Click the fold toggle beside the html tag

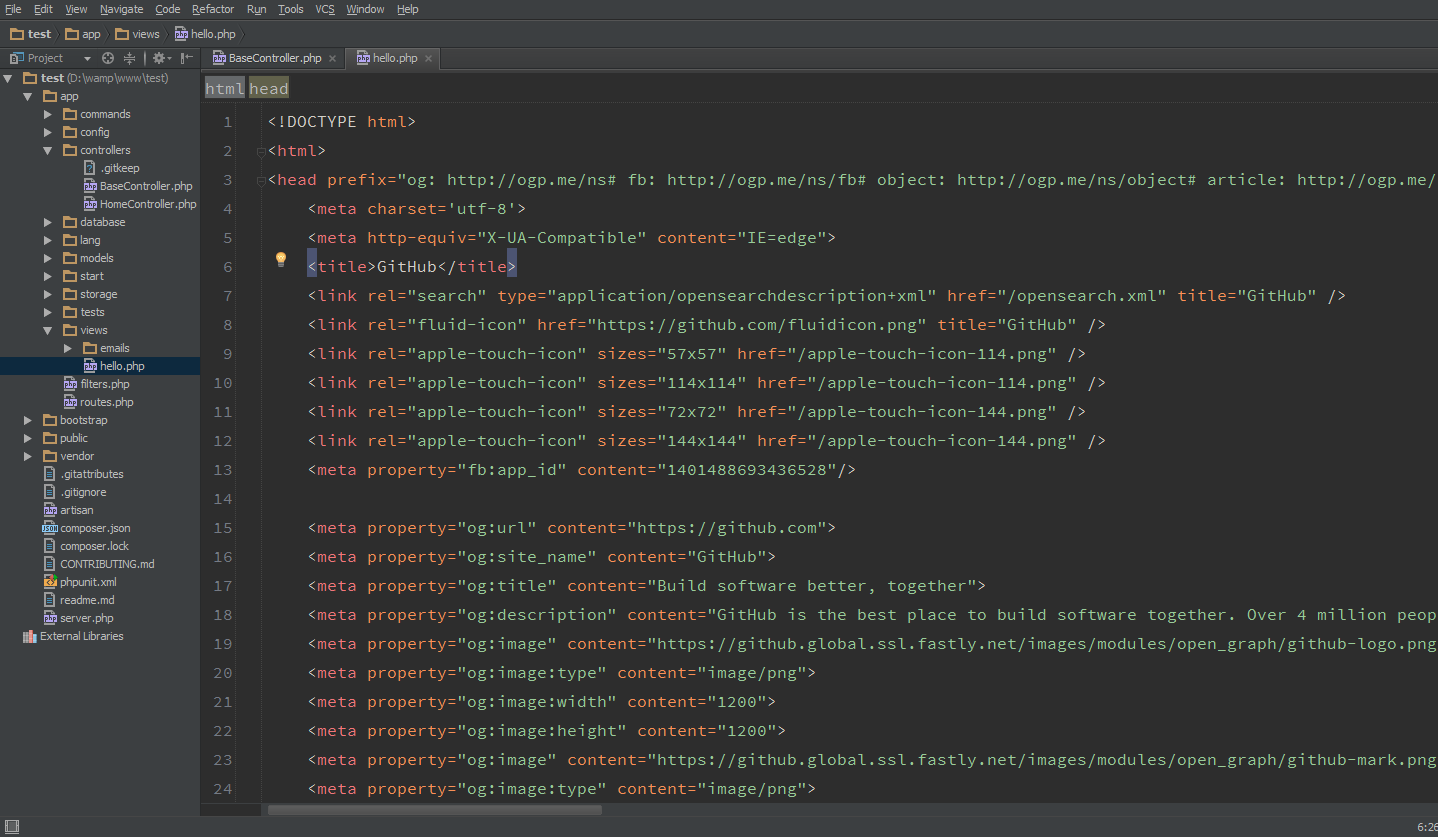point(261,151)
